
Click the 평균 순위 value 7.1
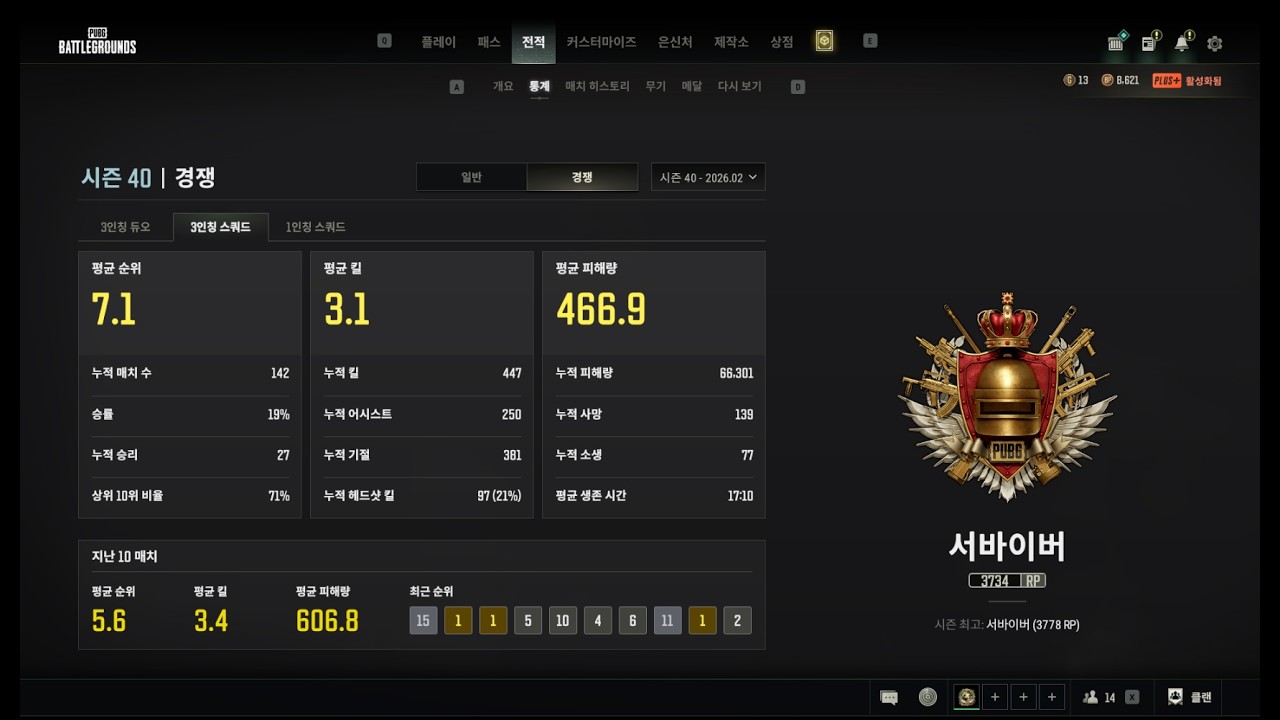point(113,310)
